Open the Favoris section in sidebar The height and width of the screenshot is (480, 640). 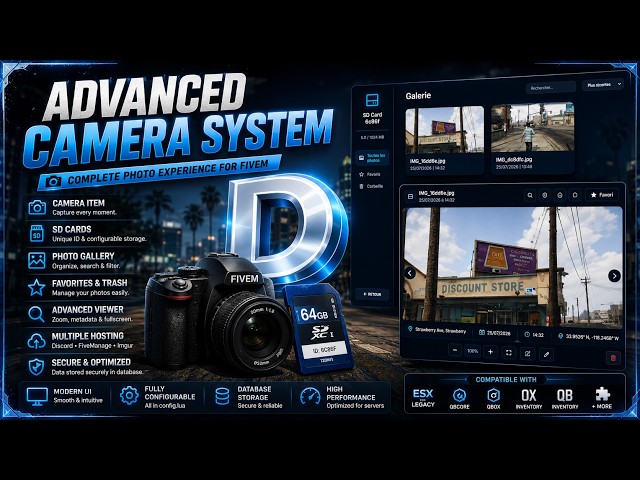(x=370, y=174)
